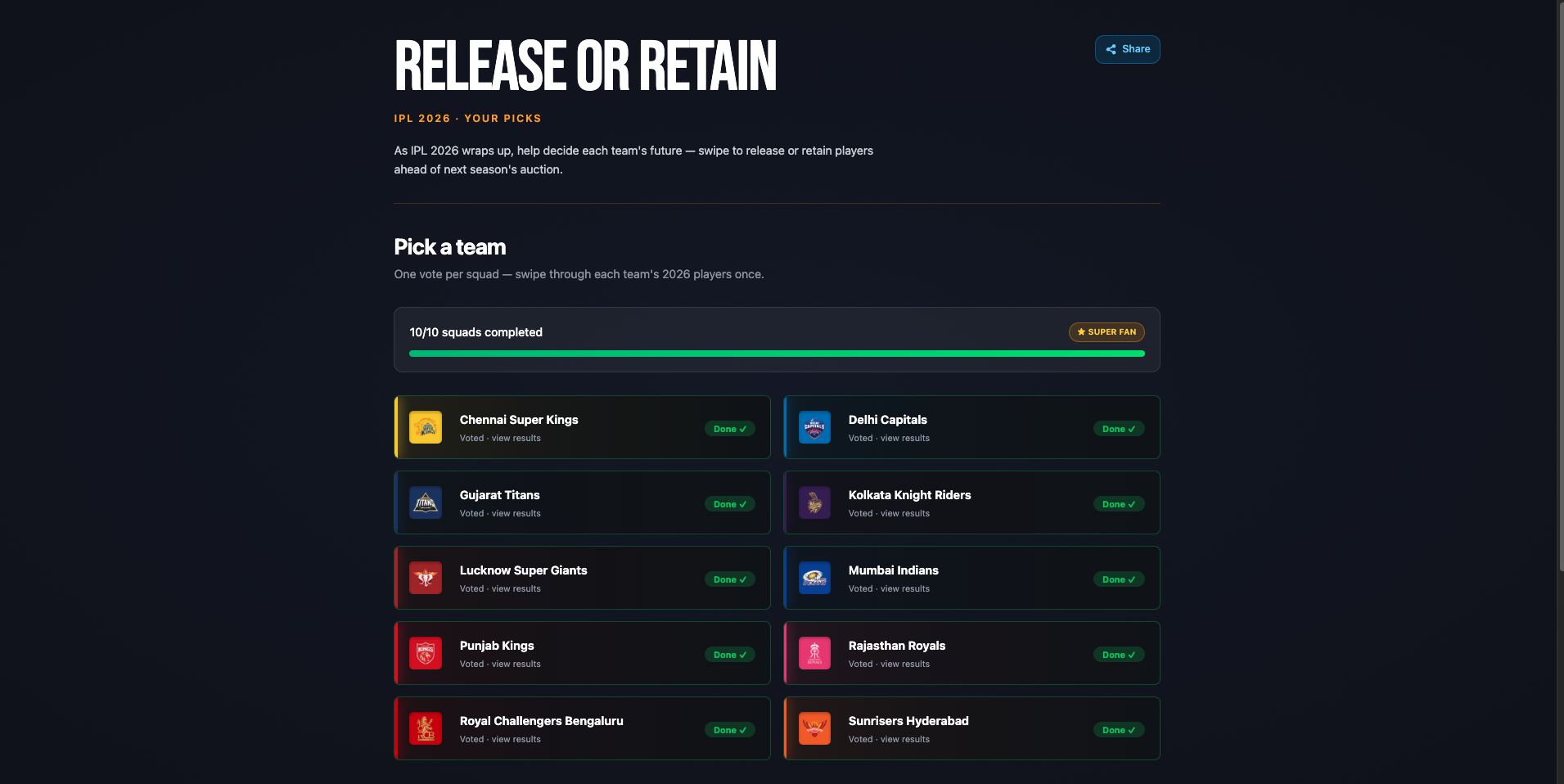The width and height of the screenshot is (1564, 784).
Task: View results under Royal Challengers Bengaluru
Action: 500,739
